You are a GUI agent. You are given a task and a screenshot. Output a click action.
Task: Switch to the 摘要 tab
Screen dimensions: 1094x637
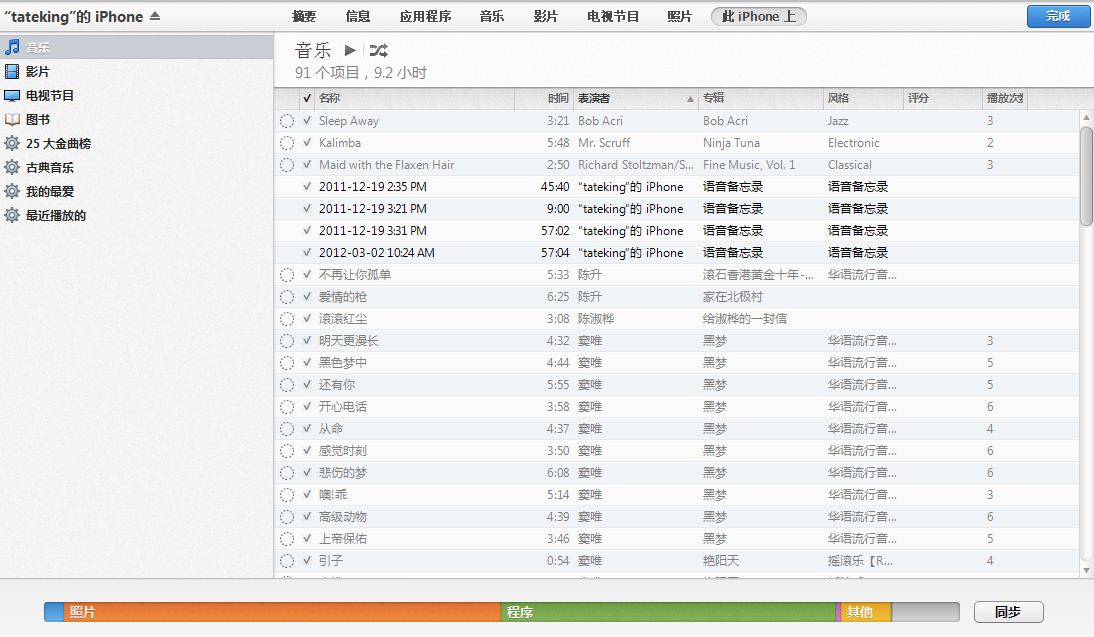304,17
